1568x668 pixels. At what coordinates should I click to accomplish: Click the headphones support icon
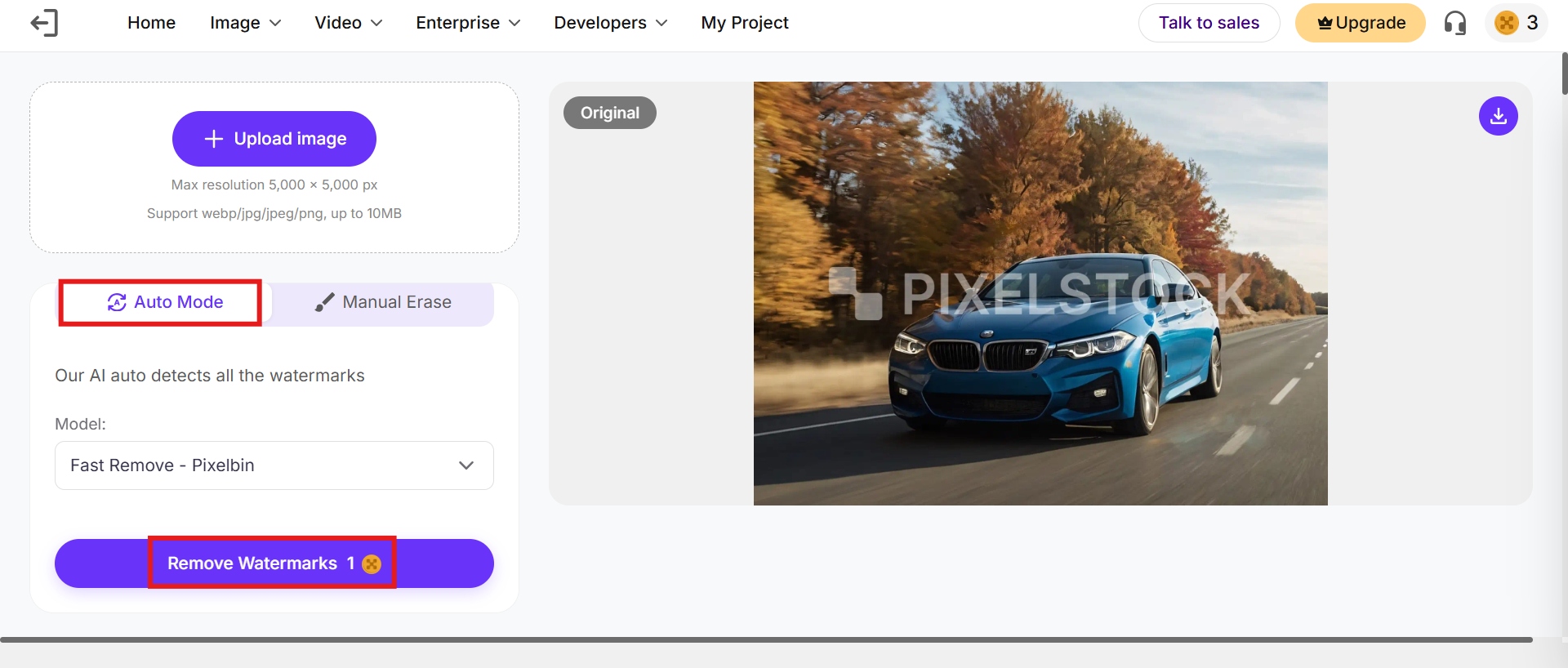coord(1455,23)
